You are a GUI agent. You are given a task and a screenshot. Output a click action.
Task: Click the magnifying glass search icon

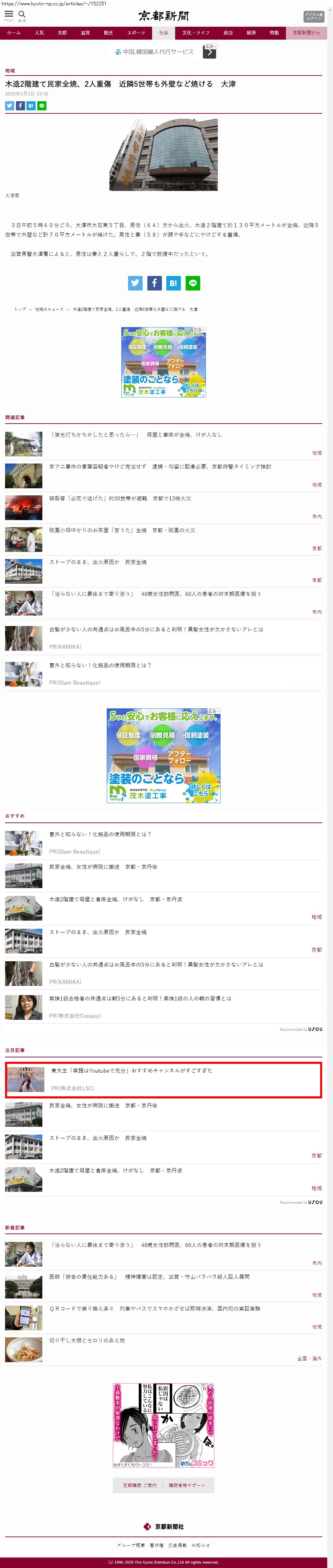(x=22, y=14)
